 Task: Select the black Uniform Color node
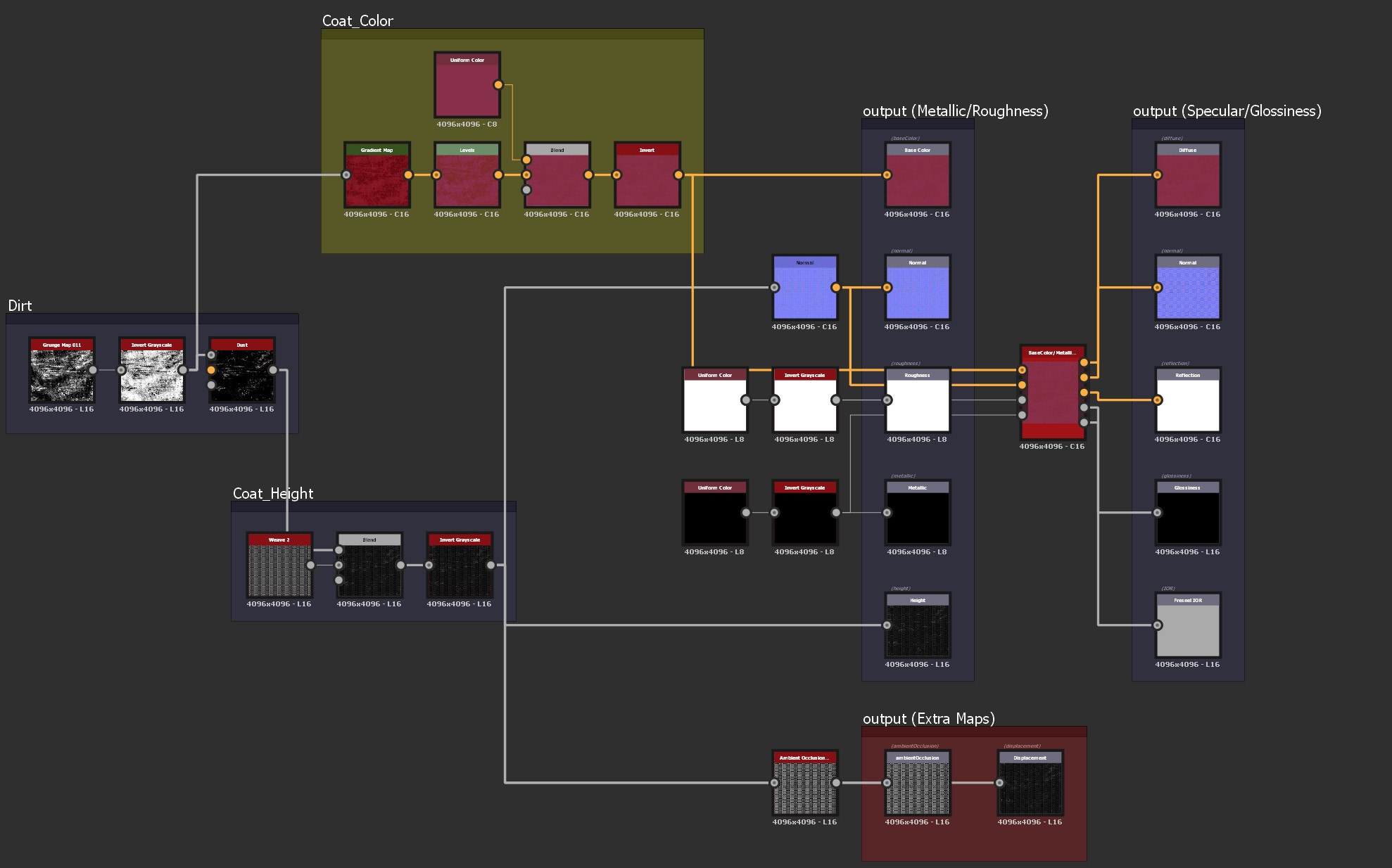point(715,512)
